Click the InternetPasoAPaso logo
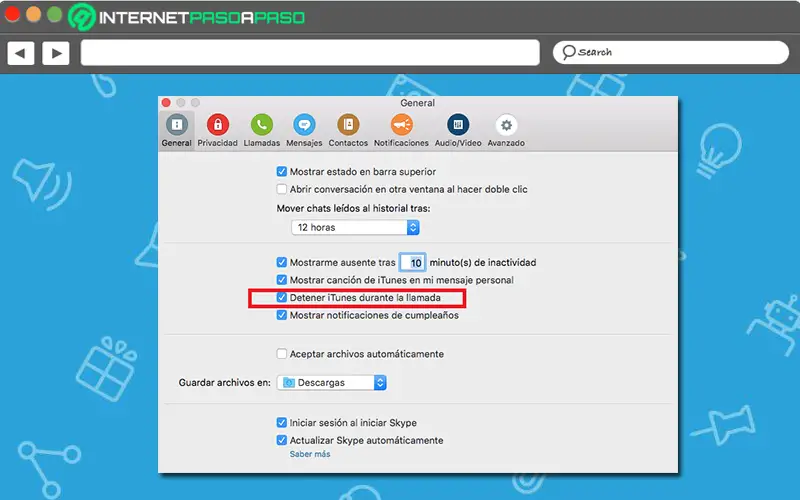This screenshot has width=800, height=500. [x=187, y=17]
